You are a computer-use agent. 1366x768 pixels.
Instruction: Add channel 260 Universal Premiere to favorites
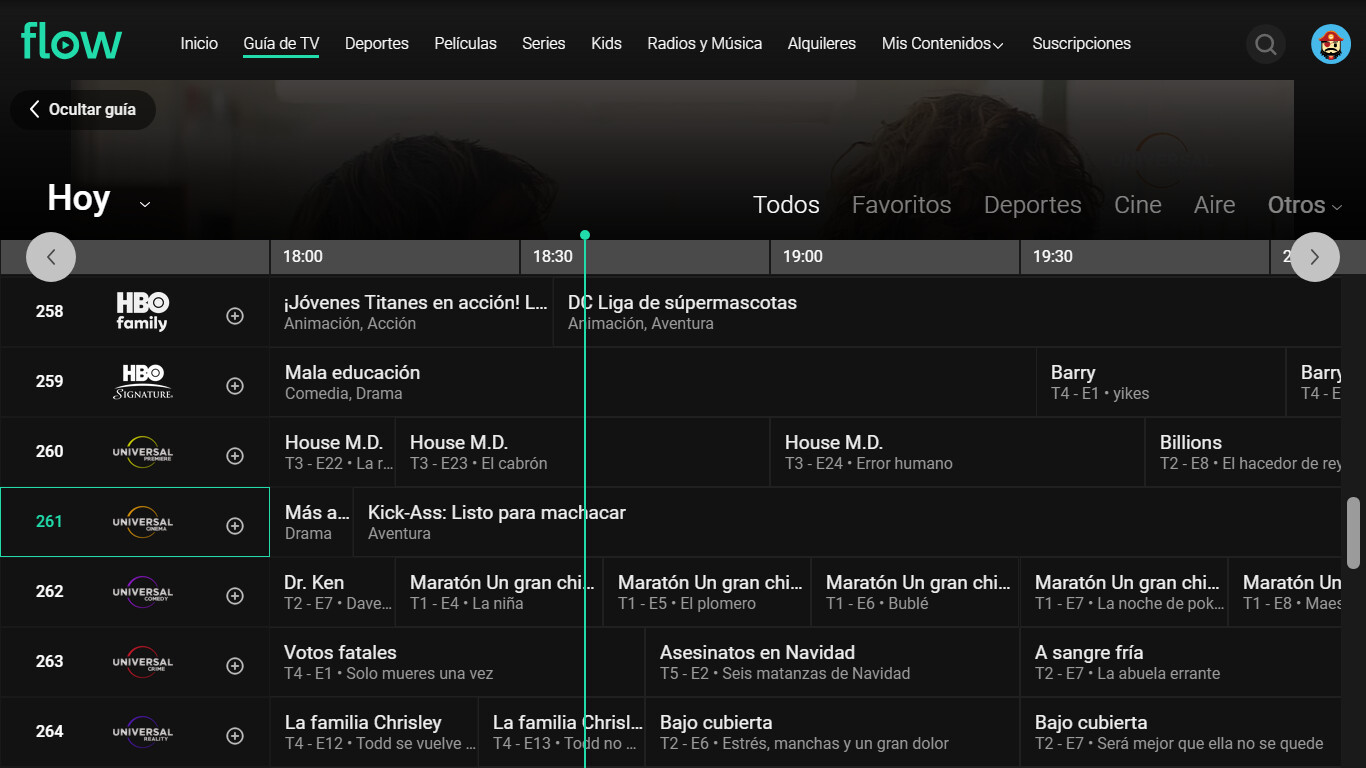click(235, 456)
